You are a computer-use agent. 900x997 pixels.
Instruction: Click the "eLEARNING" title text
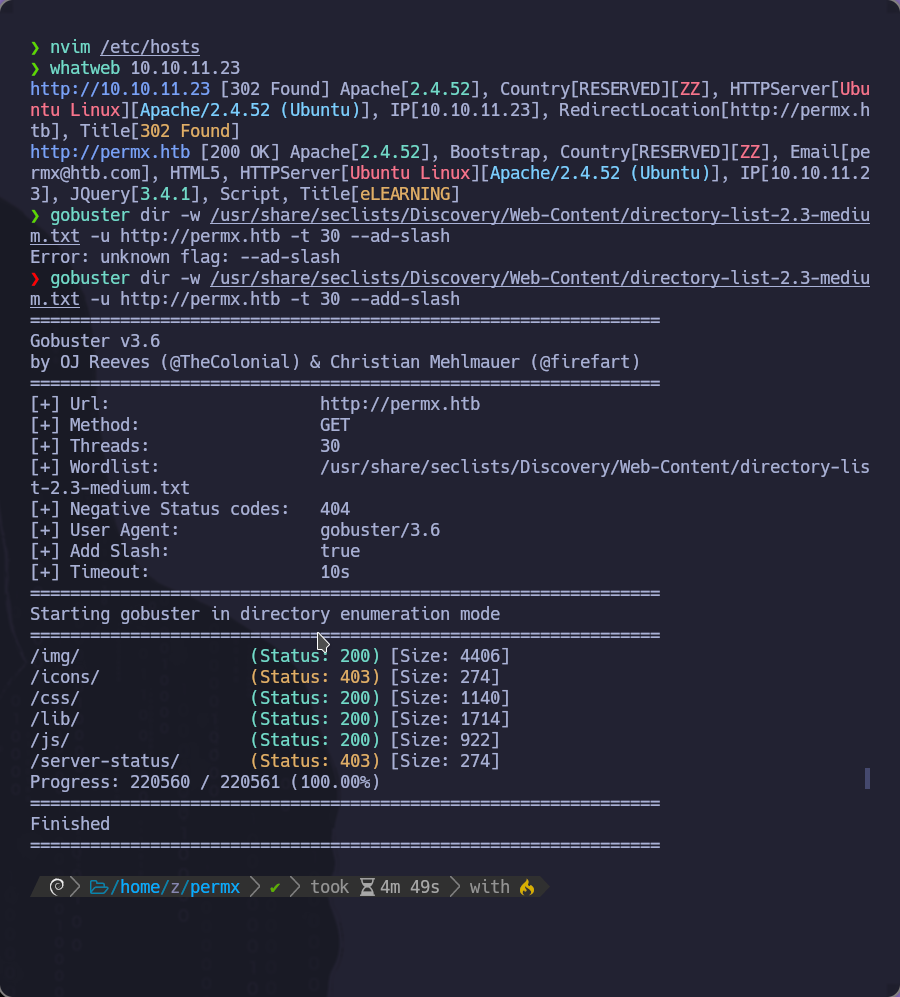[x=405, y=194]
